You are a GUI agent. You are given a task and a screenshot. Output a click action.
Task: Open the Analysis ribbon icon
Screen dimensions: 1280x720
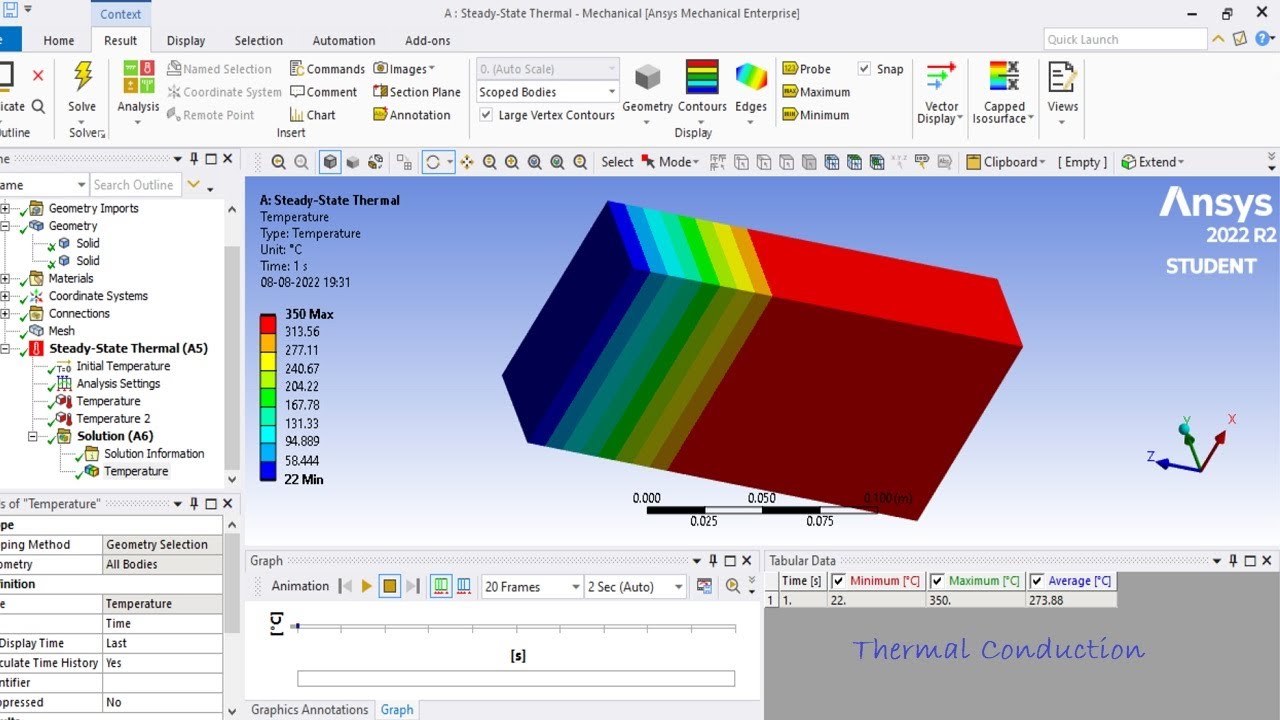tap(138, 76)
